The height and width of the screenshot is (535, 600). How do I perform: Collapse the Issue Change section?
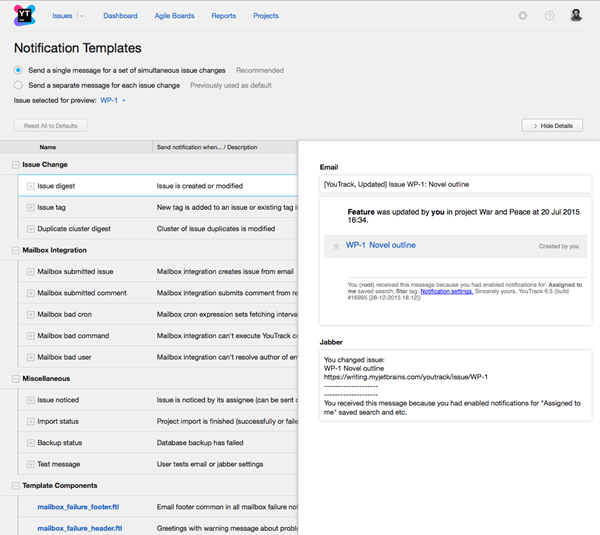click(x=15, y=165)
